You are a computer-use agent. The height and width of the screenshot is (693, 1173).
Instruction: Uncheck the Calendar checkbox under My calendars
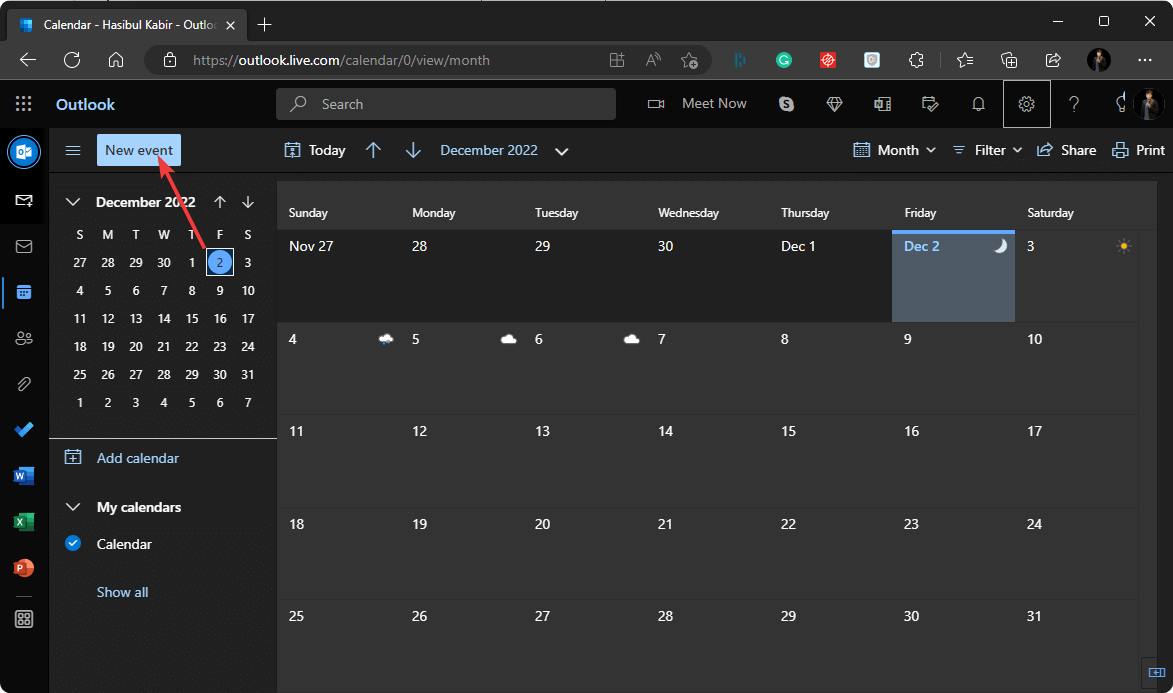(72, 544)
